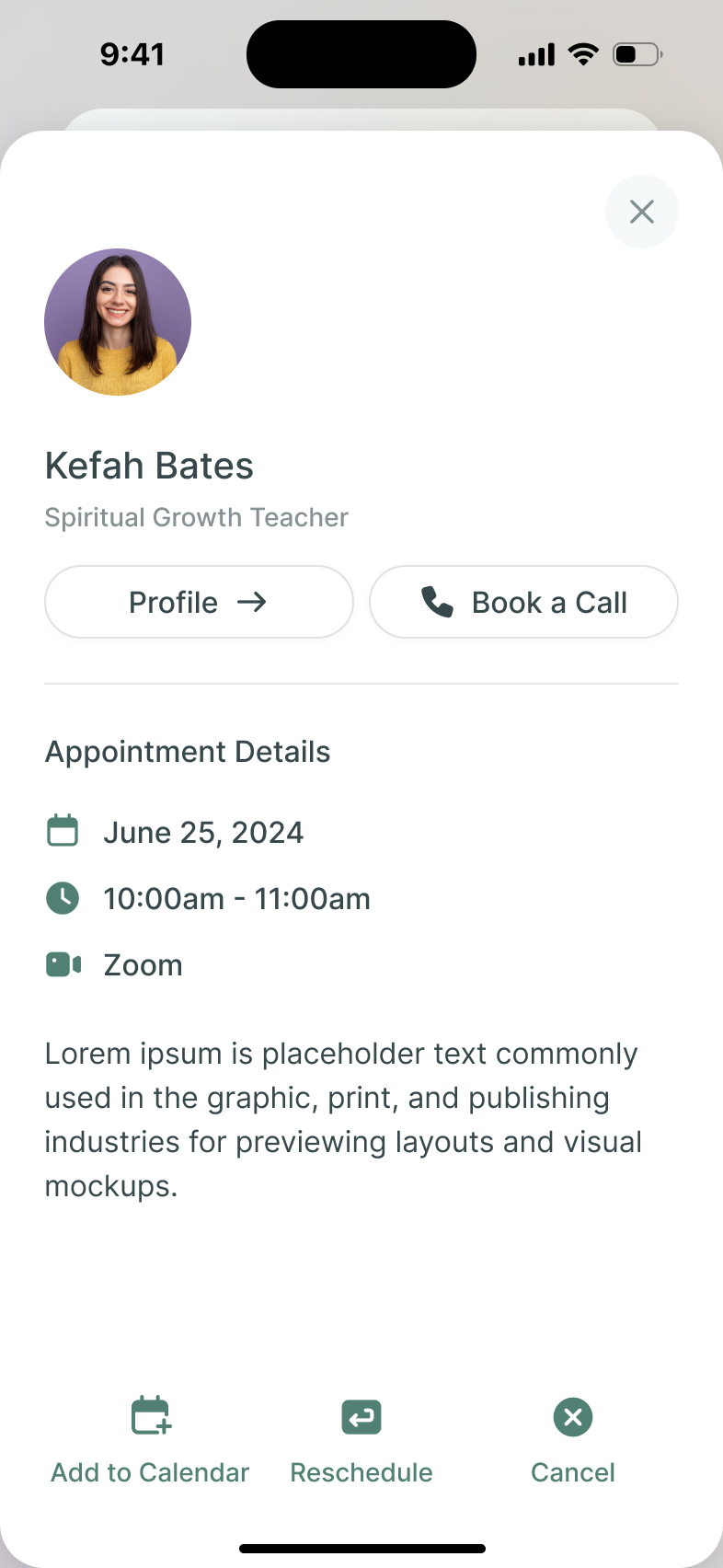This screenshot has height=1568, width=723.
Task: Click the calendar icon beside June 25, 2024
Action: [63, 831]
